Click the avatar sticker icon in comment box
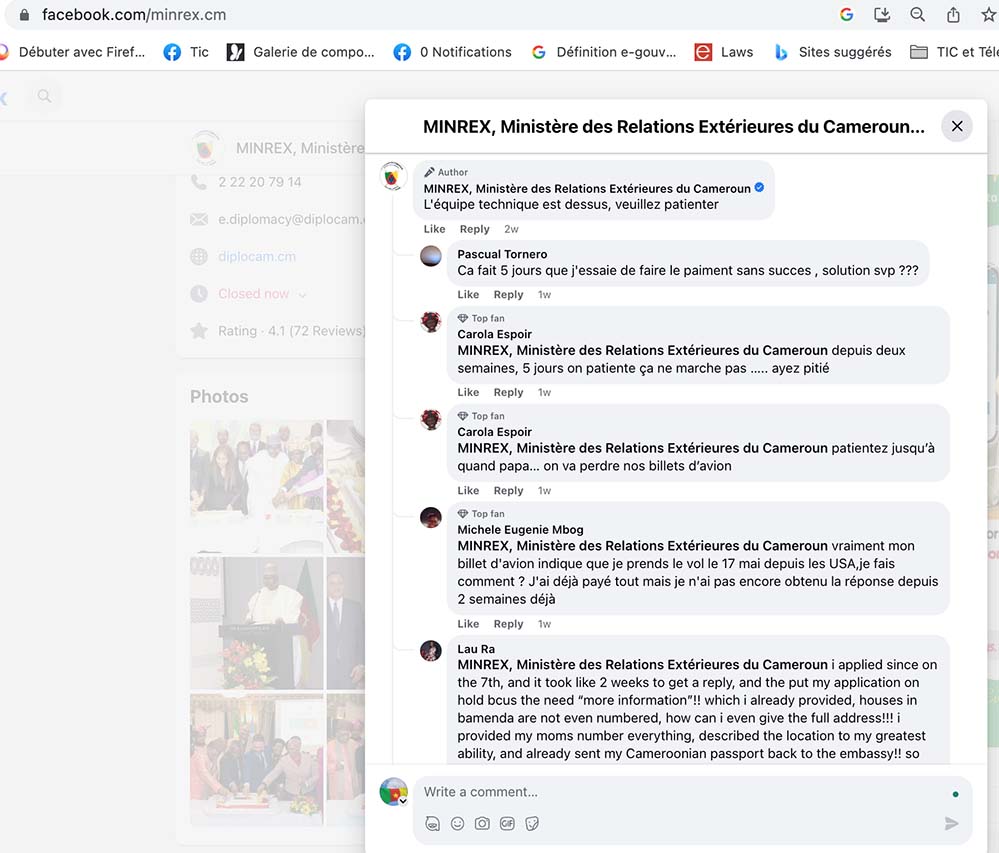999x853 pixels. coord(432,823)
